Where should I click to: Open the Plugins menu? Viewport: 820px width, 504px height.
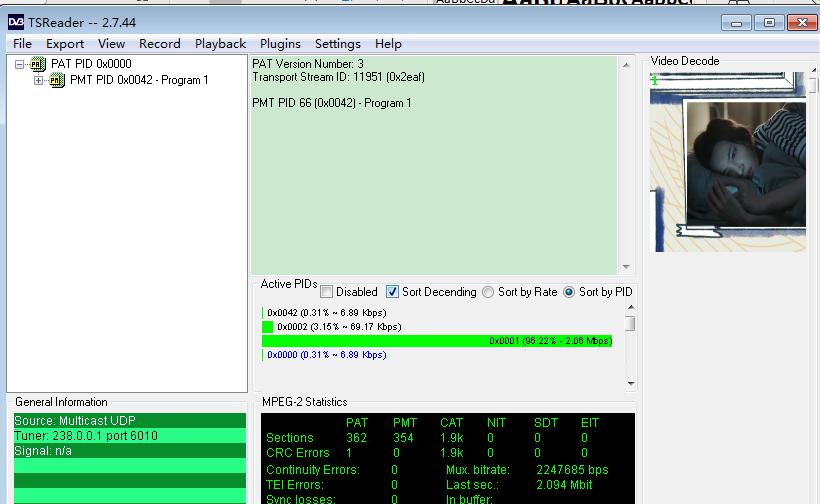[280, 43]
